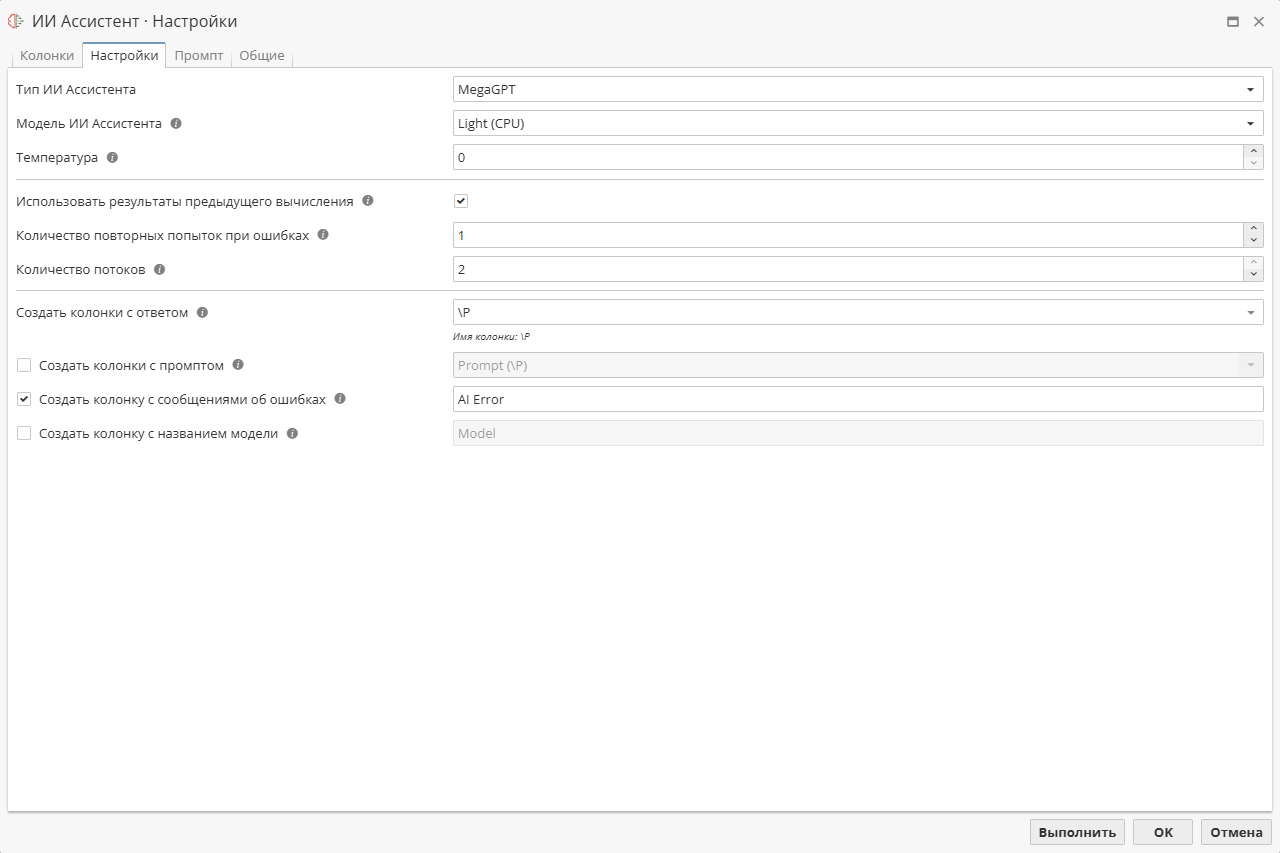
Task: Click info icon for Количество повторных попыток
Action: click(x=323, y=235)
